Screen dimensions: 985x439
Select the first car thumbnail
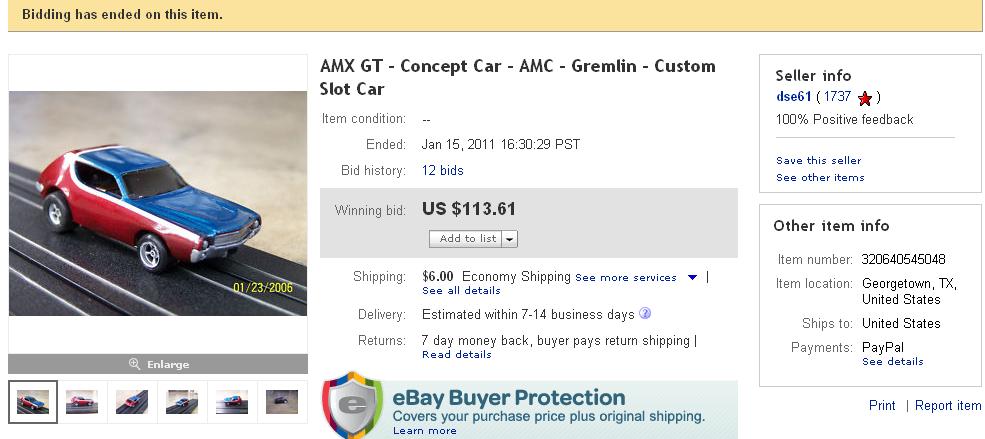[x=33, y=401]
